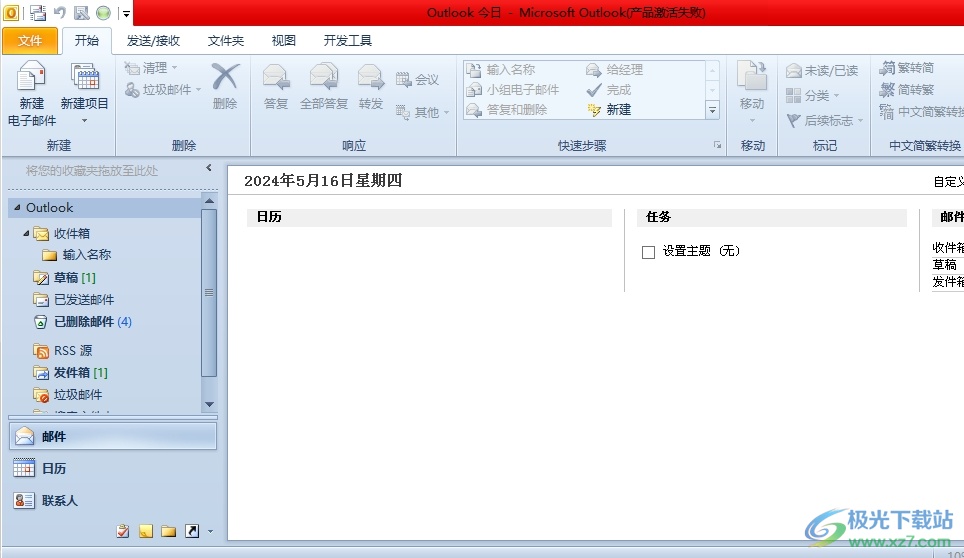Collapse the Inbox (收件箱) folder tree
Viewport: 964px width, 558px height.
pyautogui.click(x=26, y=234)
